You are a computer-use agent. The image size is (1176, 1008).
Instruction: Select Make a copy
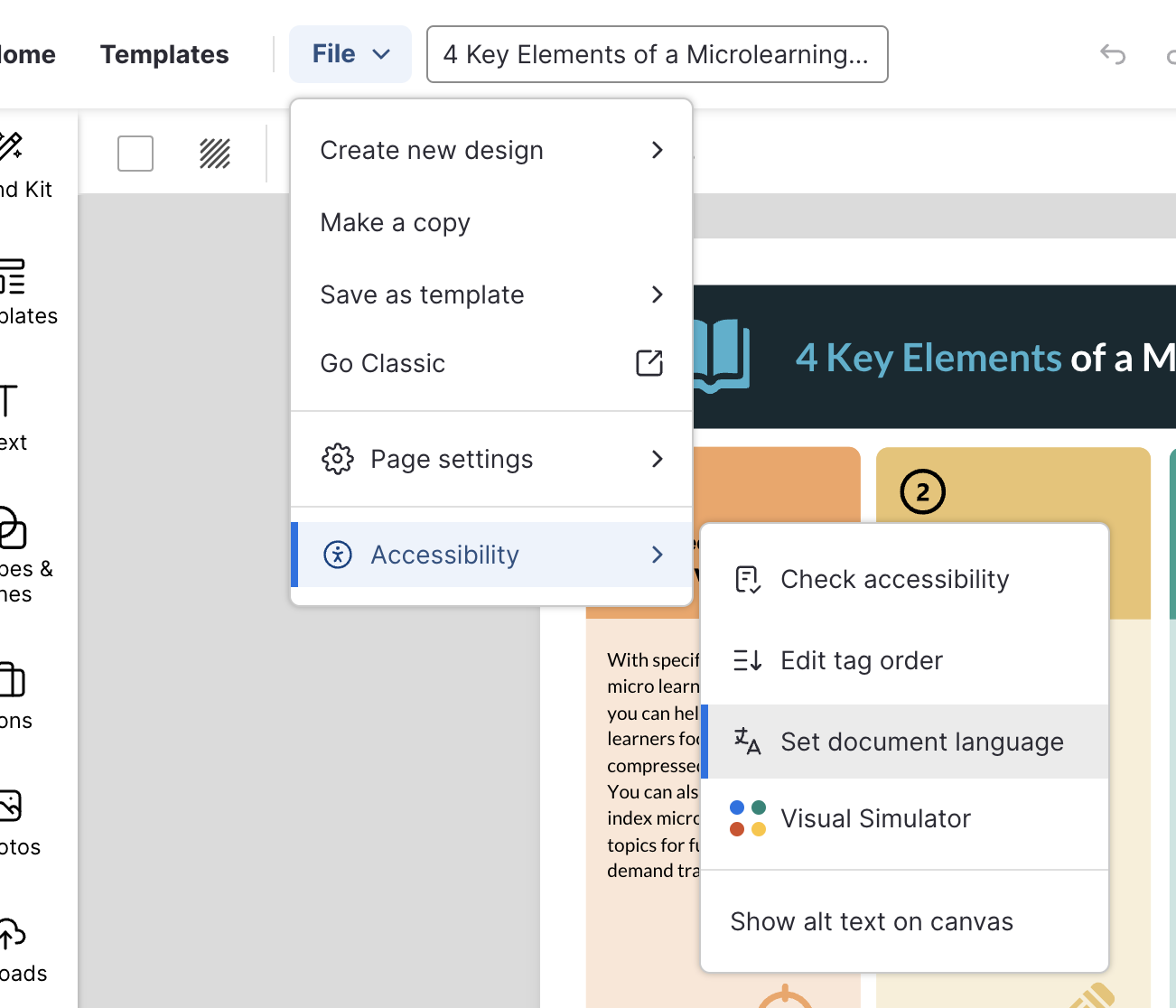pos(395,222)
